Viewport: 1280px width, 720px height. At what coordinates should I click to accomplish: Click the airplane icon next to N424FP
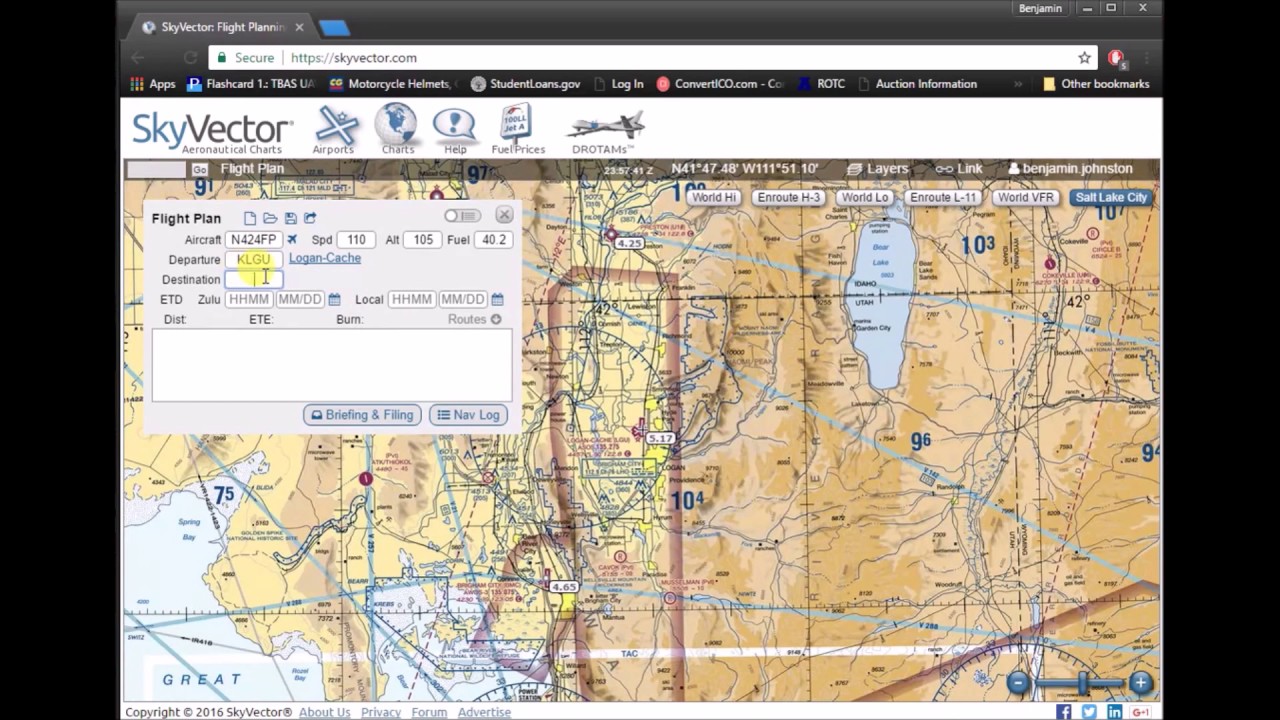(x=292, y=239)
